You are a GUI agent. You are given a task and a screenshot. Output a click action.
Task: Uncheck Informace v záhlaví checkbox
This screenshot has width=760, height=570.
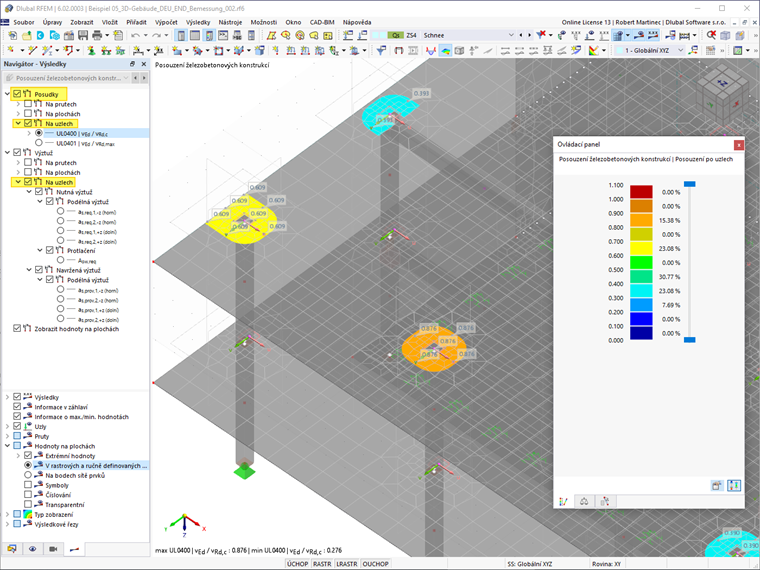17,407
